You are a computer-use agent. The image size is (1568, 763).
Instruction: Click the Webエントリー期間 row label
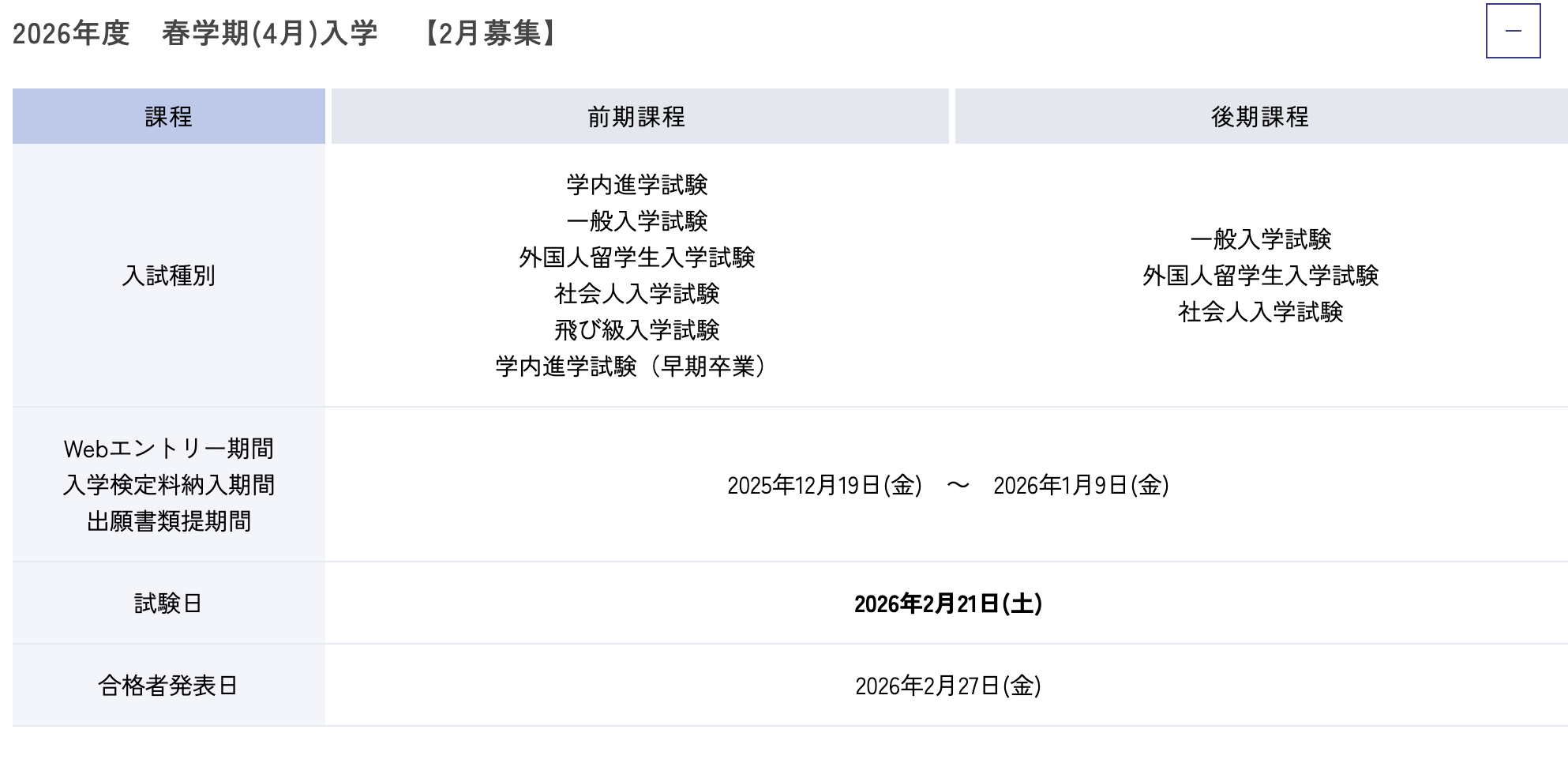pyautogui.click(x=168, y=449)
